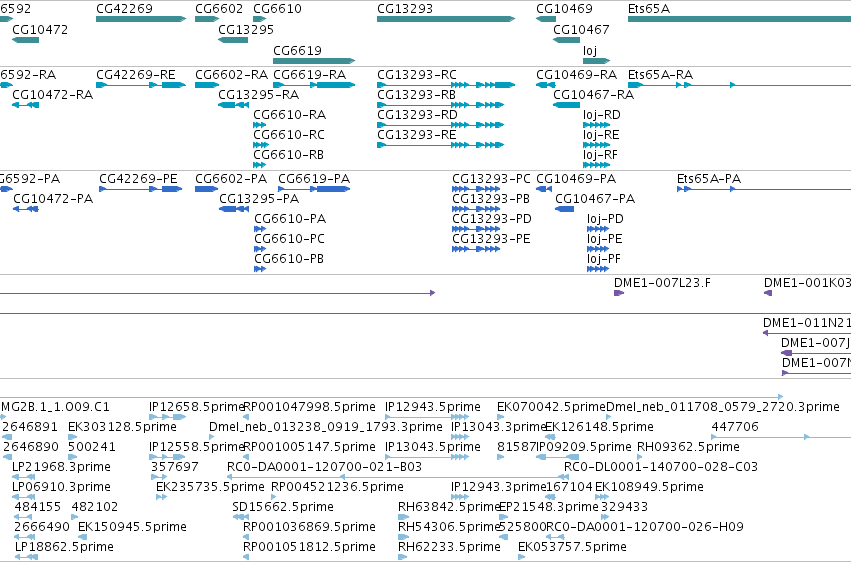The image size is (851, 562).
Task: Click protein CG10467-PA feature
Action: [564, 209]
